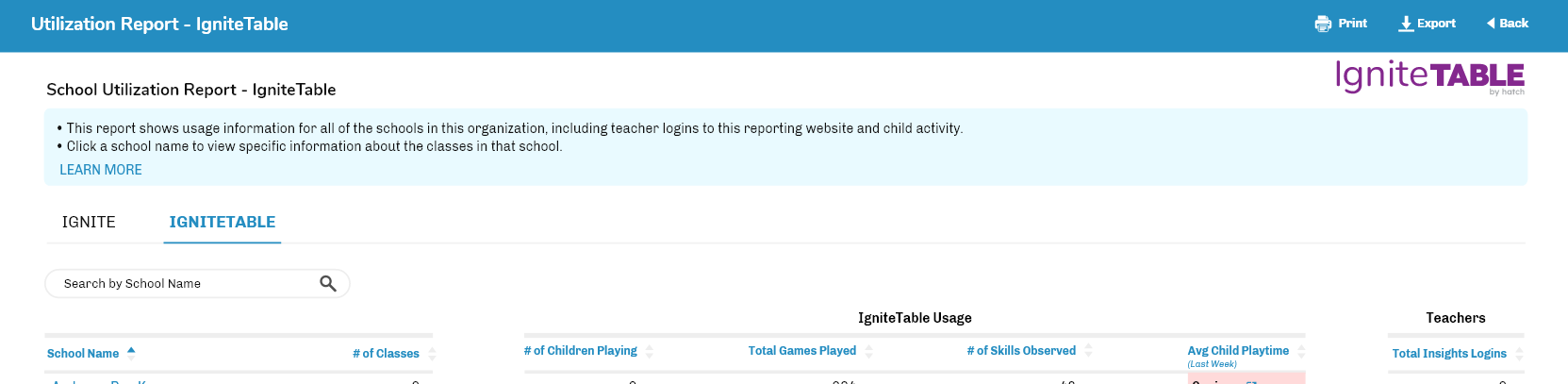The width and height of the screenshot is (1568, 384).
Task: Sort by the School Name column header
Action: coord(83,354)
